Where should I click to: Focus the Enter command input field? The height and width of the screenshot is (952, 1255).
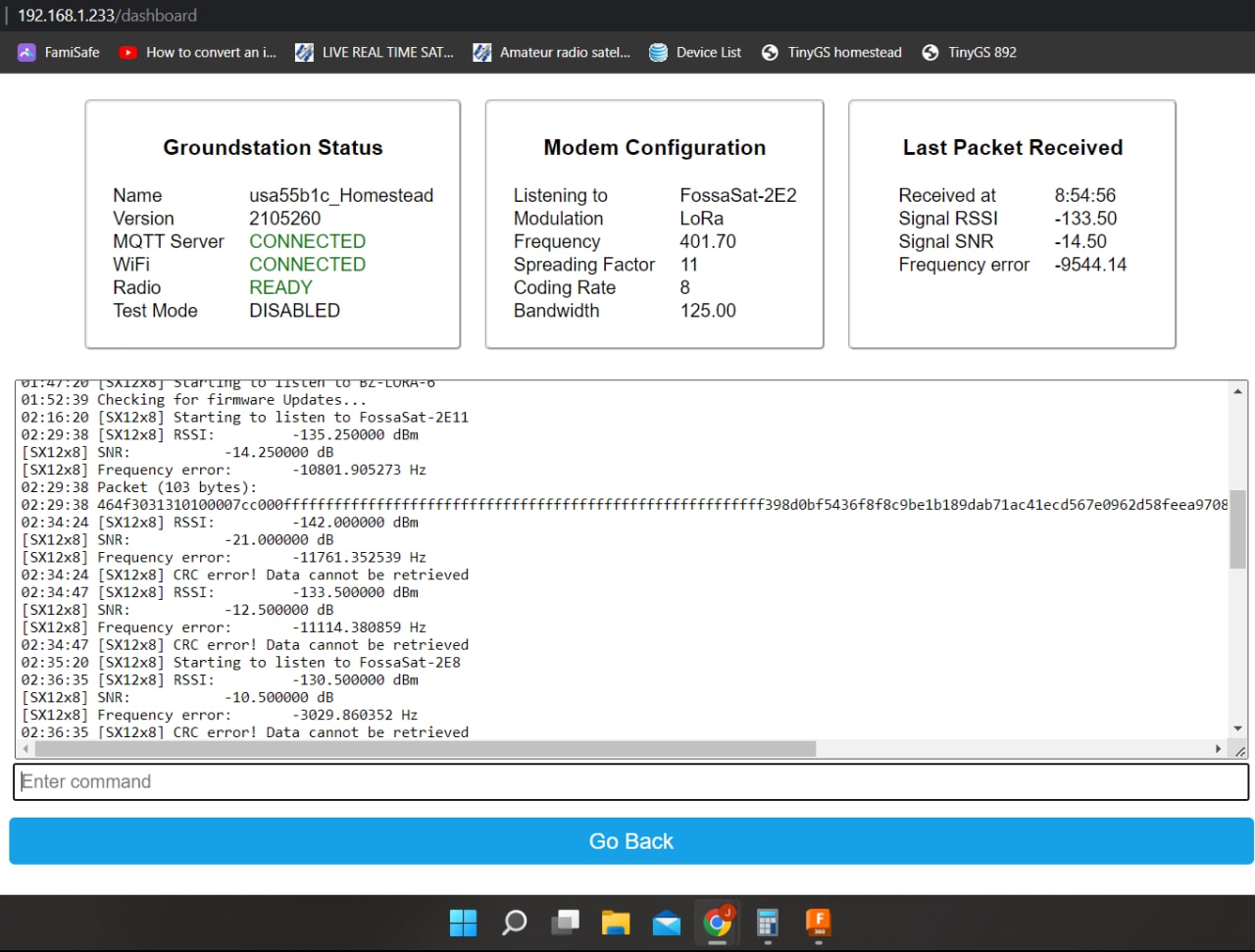pos(630,781)
